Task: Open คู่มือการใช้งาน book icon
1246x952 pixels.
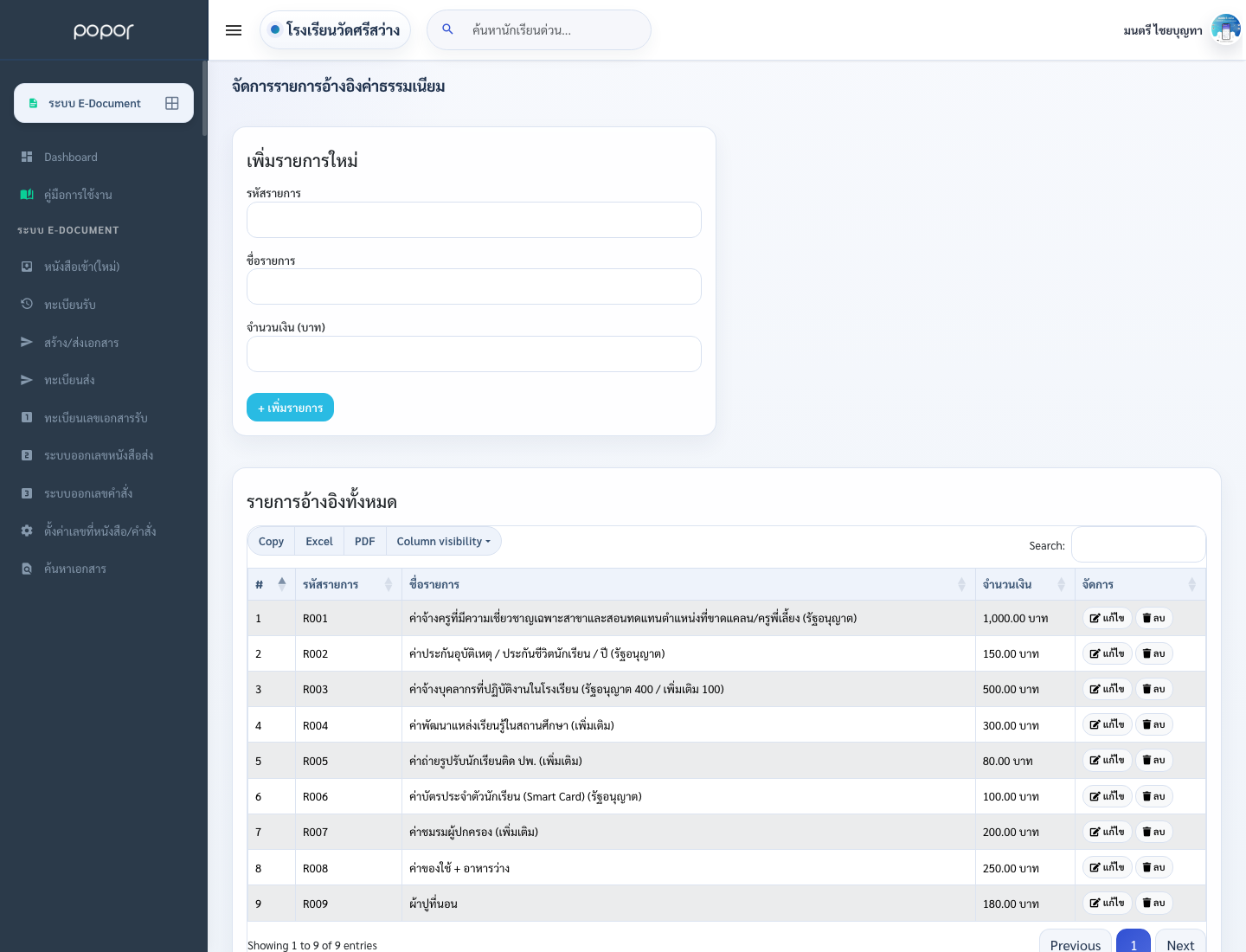Action: tap(27, 195)
